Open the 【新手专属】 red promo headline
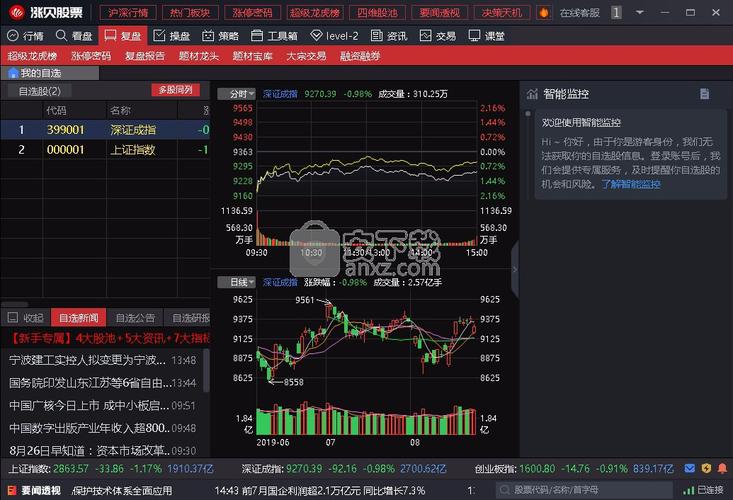 [110, 338]
